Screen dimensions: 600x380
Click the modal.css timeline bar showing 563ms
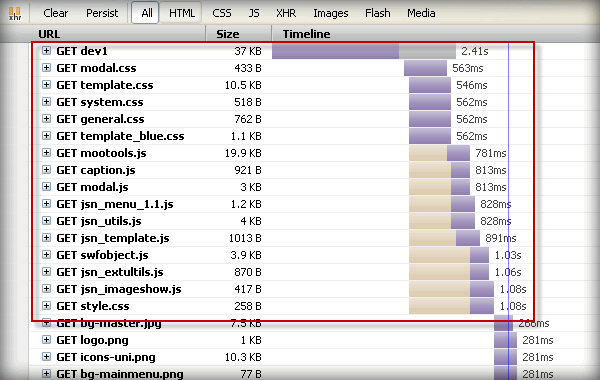tap(425, 68)
